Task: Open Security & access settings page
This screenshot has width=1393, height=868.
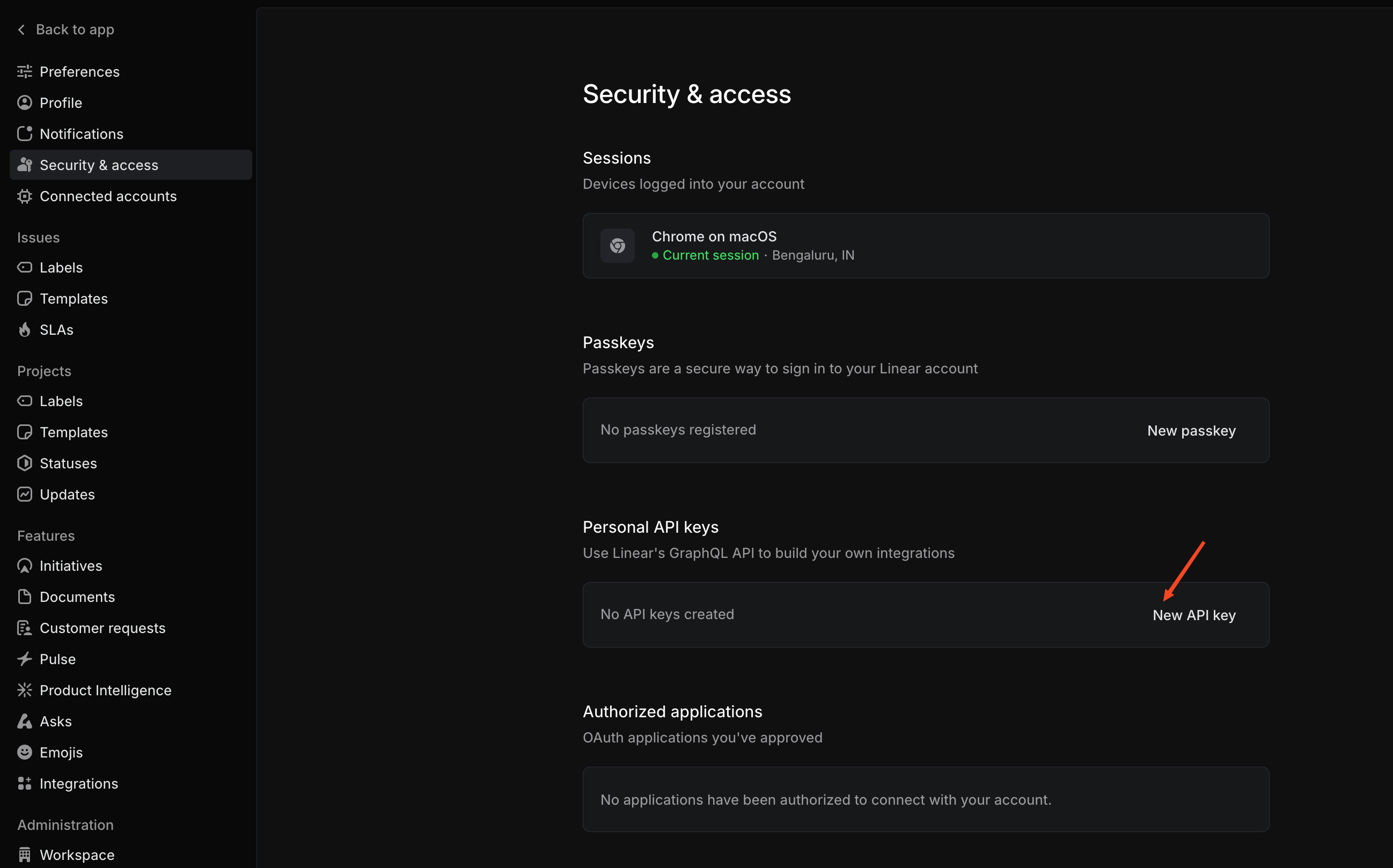Action: click(x=99, y=165)
